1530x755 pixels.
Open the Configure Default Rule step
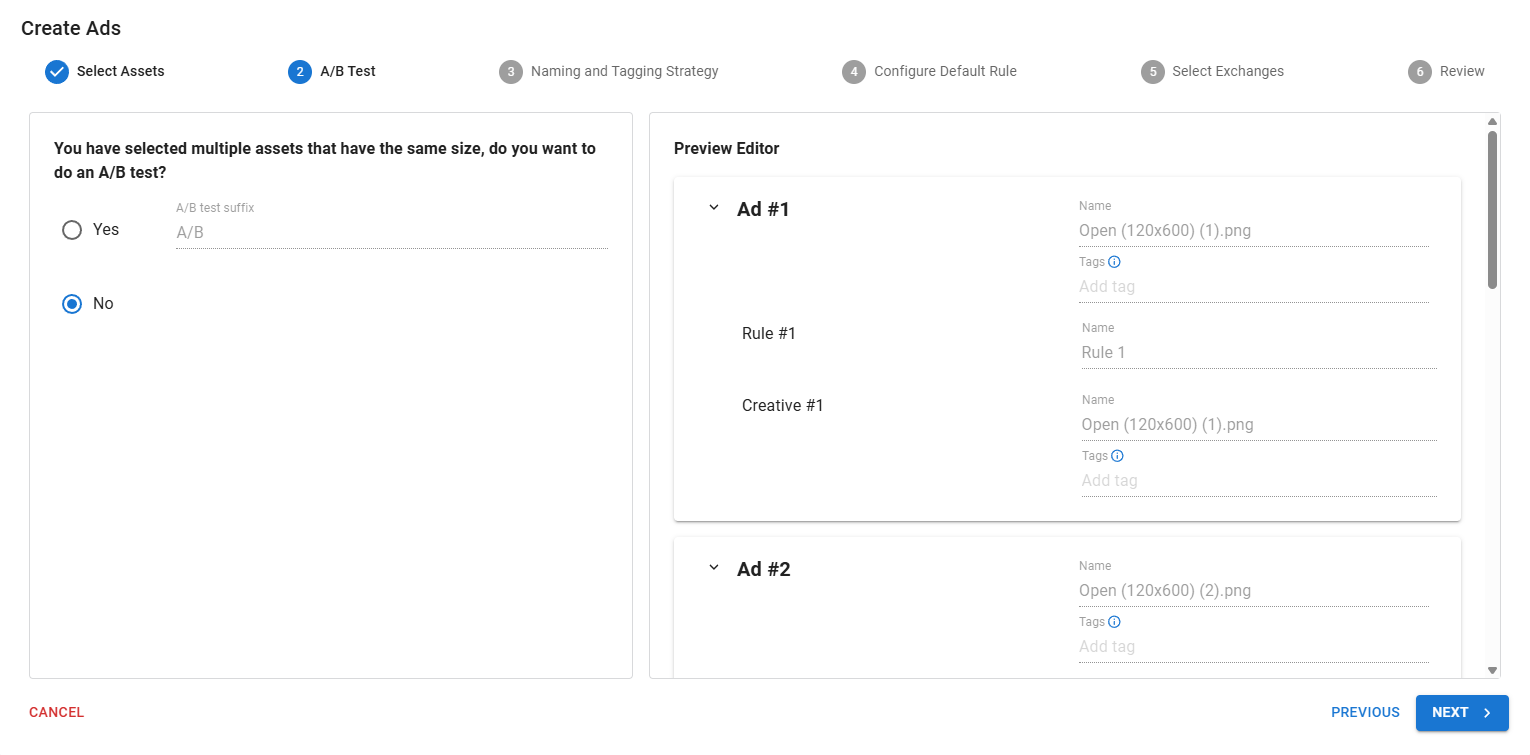(x=944, y=72)
